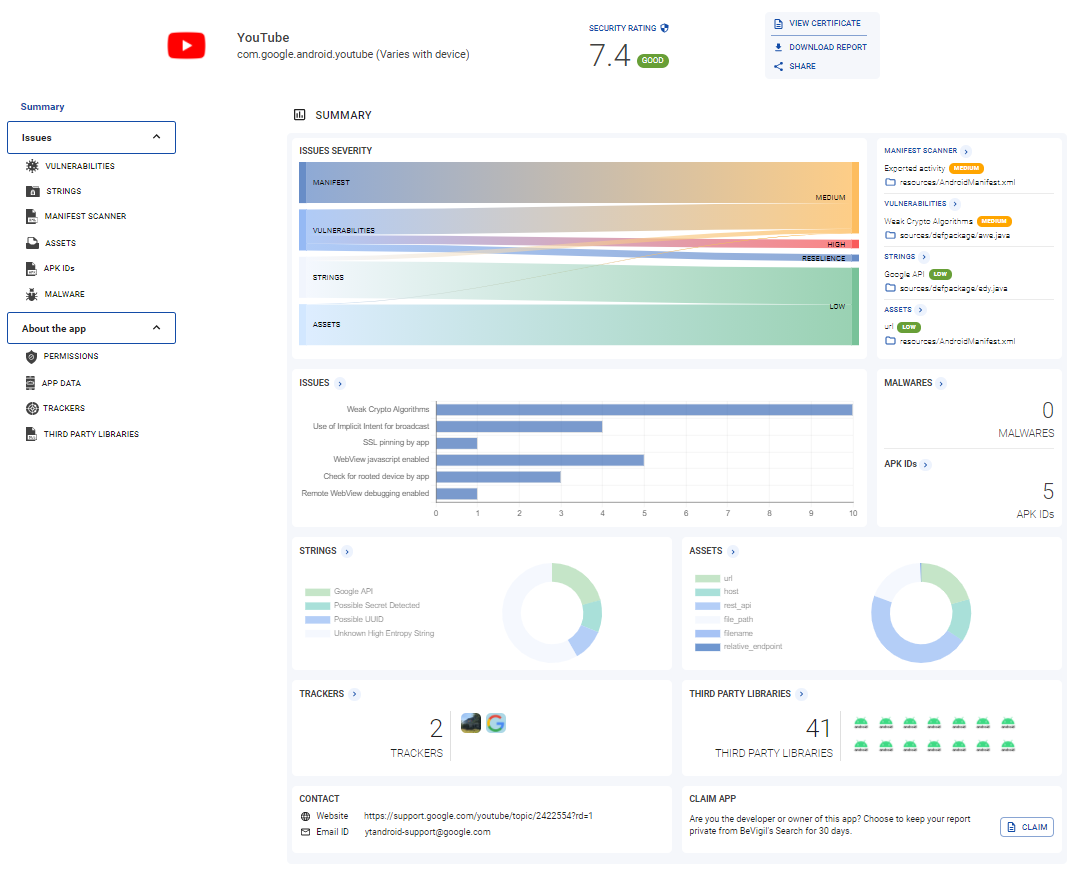Image resolution: width=1073 pixels, height=871 pixels.
Task: Open the Trackers card arrow
Action: coord(354,694)
